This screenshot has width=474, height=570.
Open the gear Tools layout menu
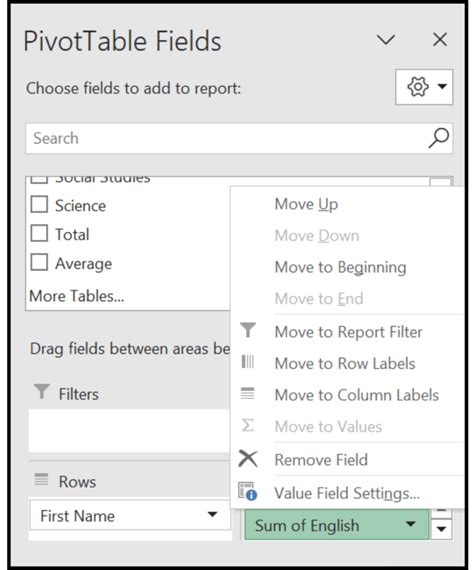pos(424,87)
